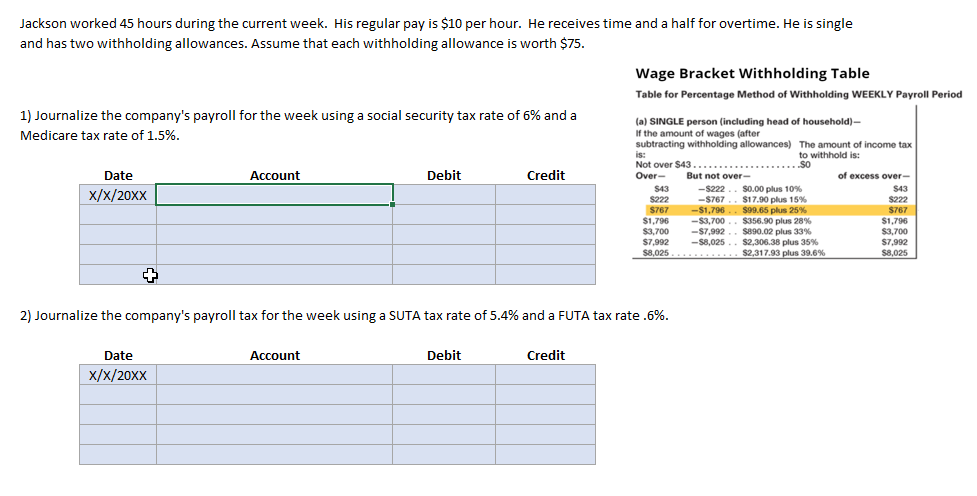Select first-row Account cell in question 2 table
Screen dimensions: 977x496
point(274,374)
